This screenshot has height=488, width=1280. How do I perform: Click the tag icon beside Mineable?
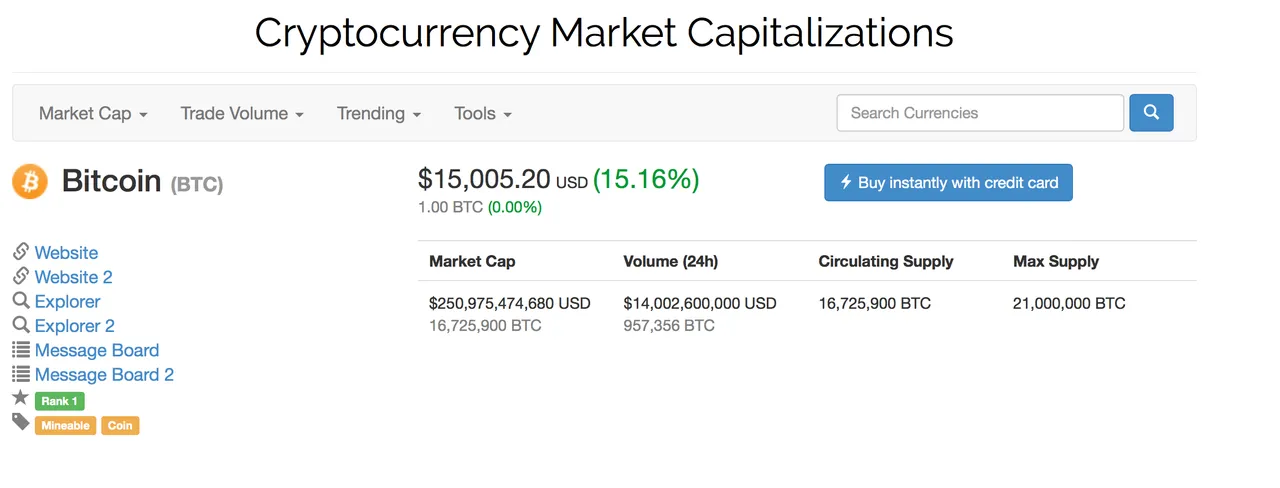click(21, 422)
